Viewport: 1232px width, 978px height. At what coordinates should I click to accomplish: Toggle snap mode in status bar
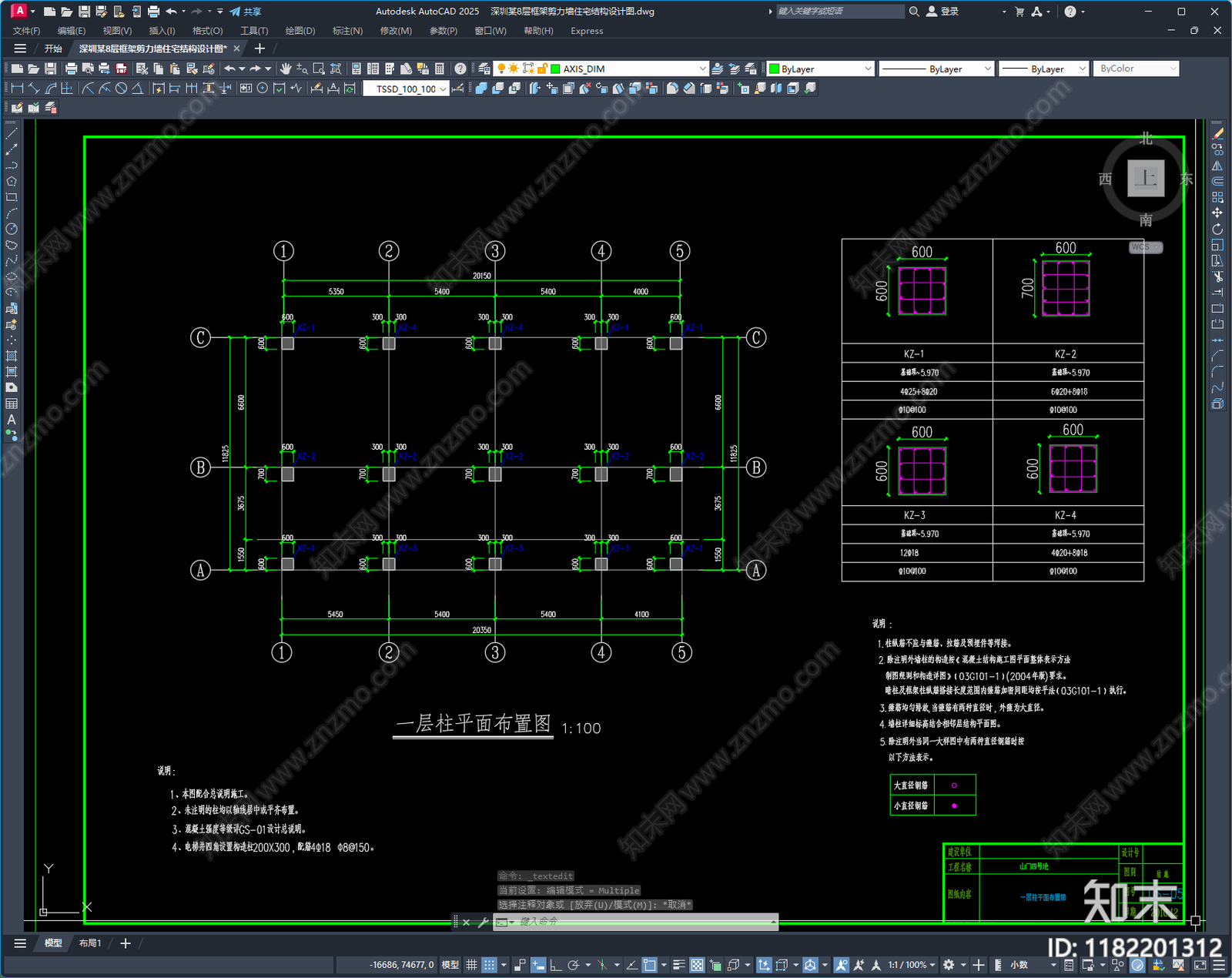tap(489, 965)
